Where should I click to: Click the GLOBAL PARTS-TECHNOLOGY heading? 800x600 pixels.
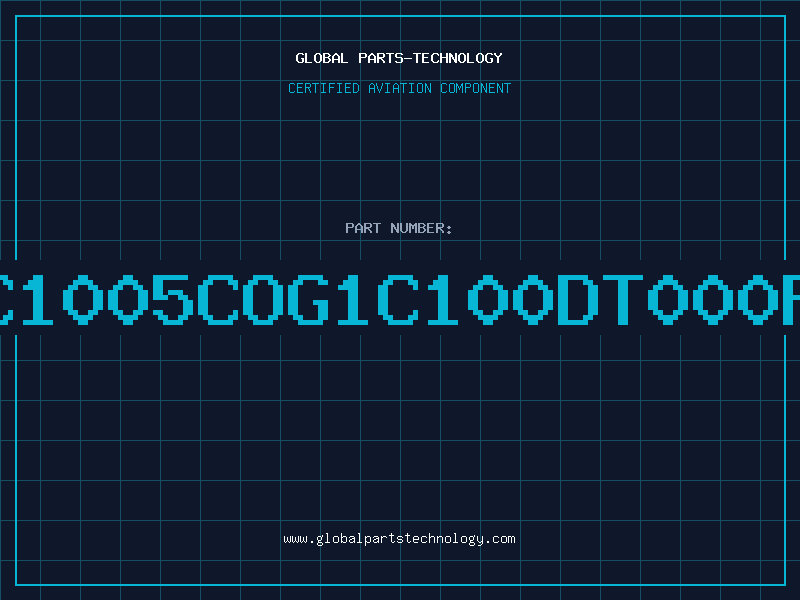coord(399,58)
